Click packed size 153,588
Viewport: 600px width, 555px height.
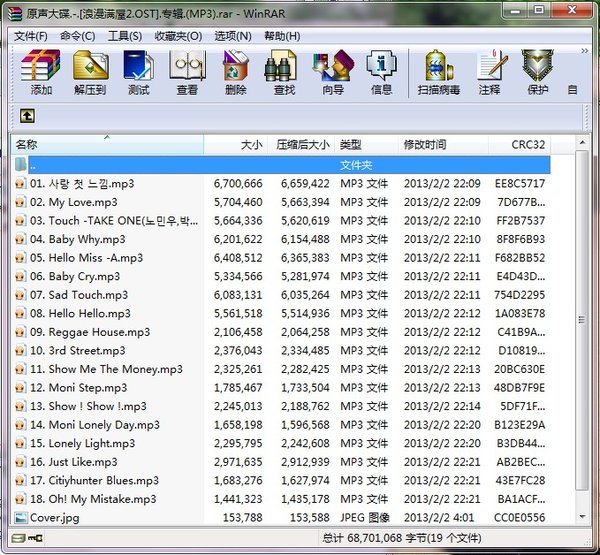click(310, 518)
